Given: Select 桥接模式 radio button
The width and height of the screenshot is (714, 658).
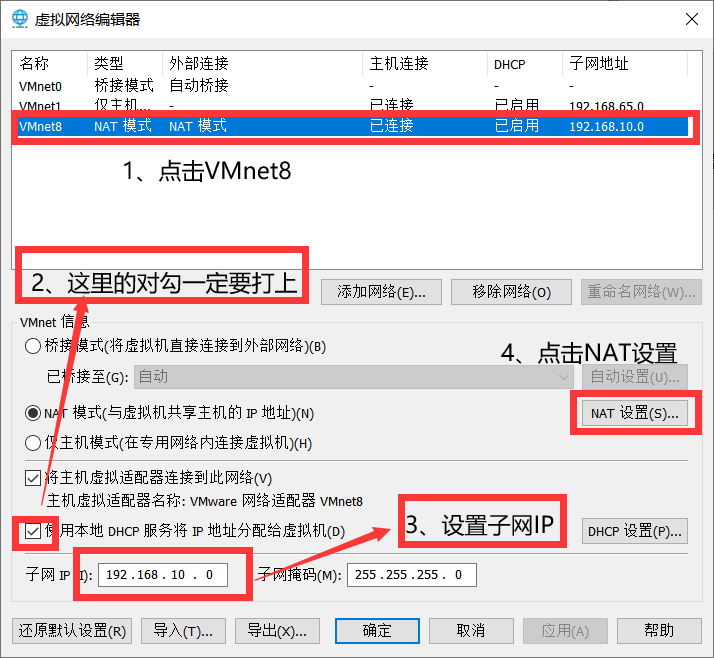Looking at the screenshot, I should (x=33, y=346).
